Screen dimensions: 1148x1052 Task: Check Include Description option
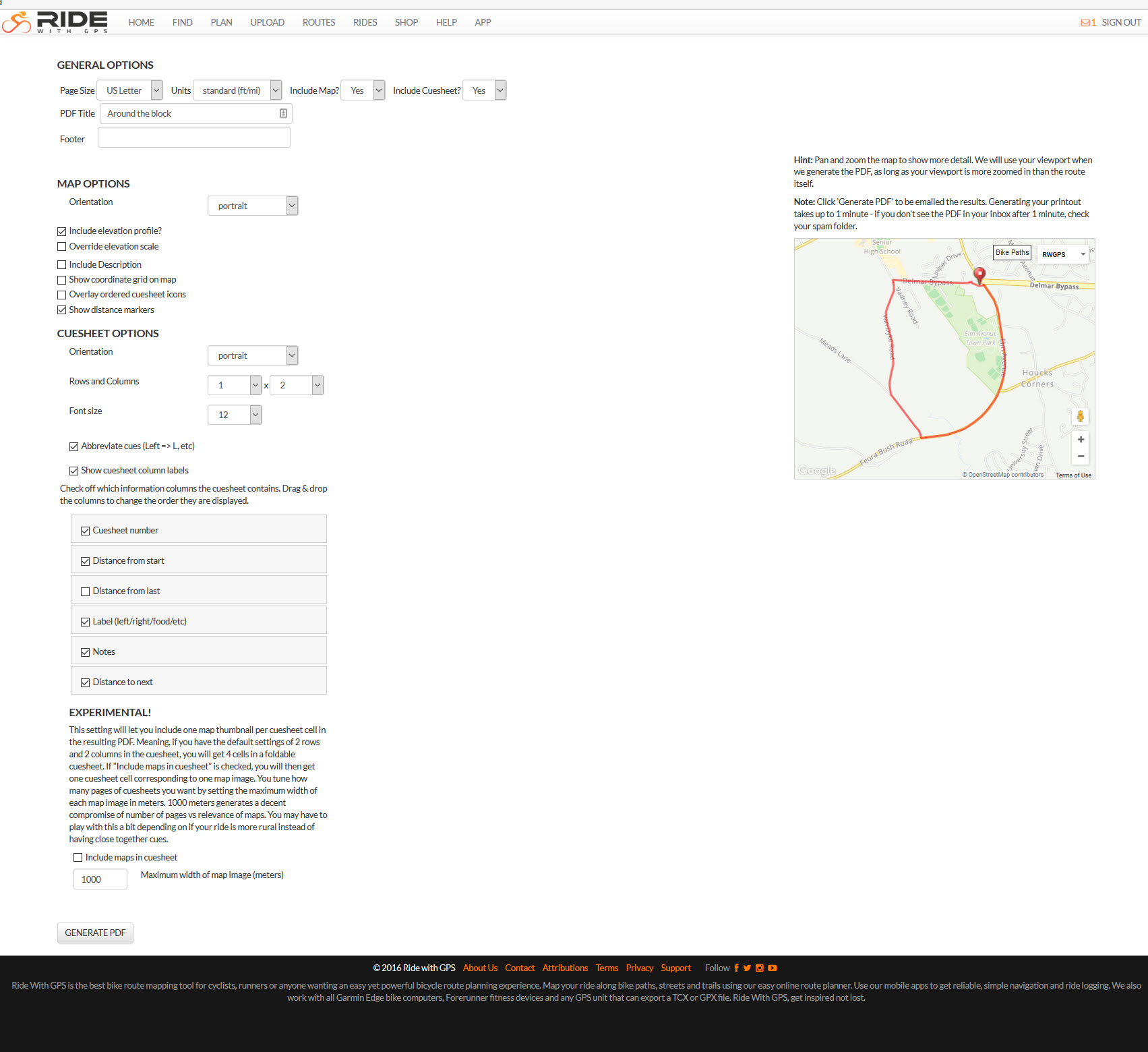[62, 265]
